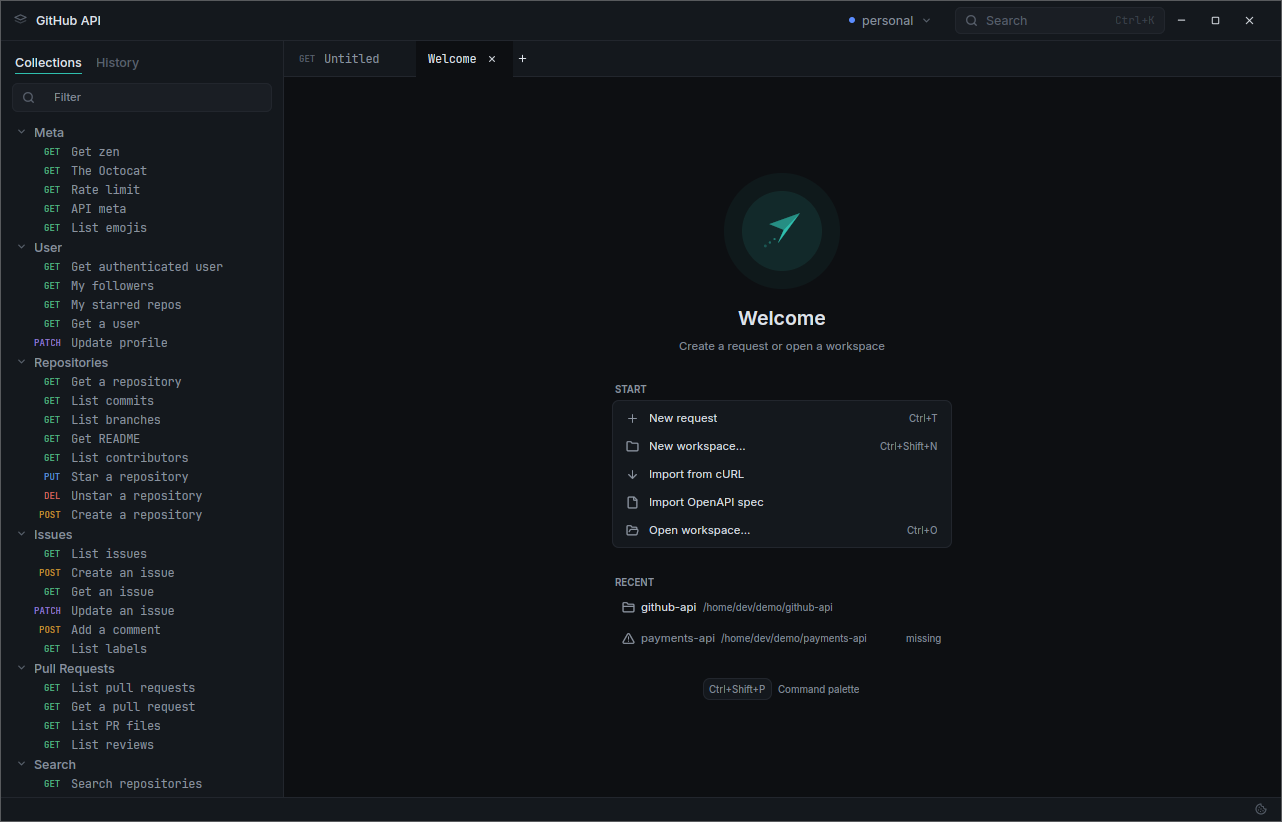Choose Import from cURL
This screenshot has height=822, width=1282.
pos(782,474)
